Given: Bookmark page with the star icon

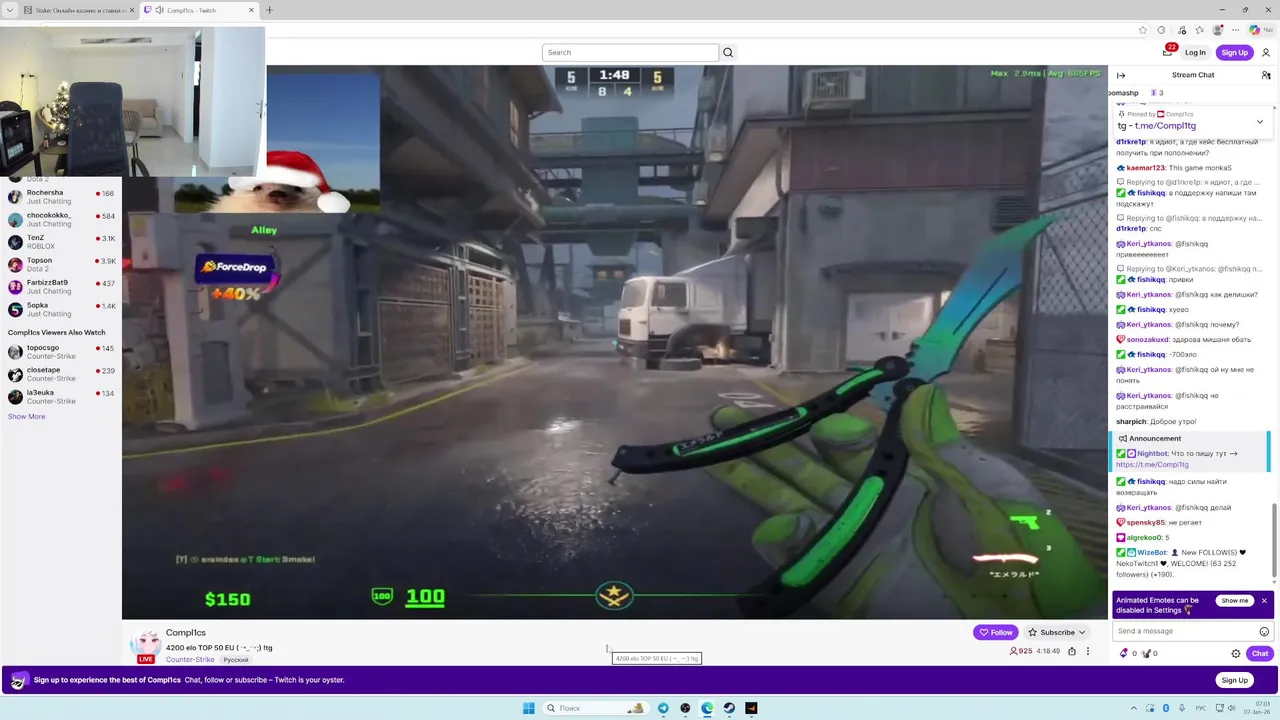Looking at the screenshot, I should click(x=1143, y=30).
